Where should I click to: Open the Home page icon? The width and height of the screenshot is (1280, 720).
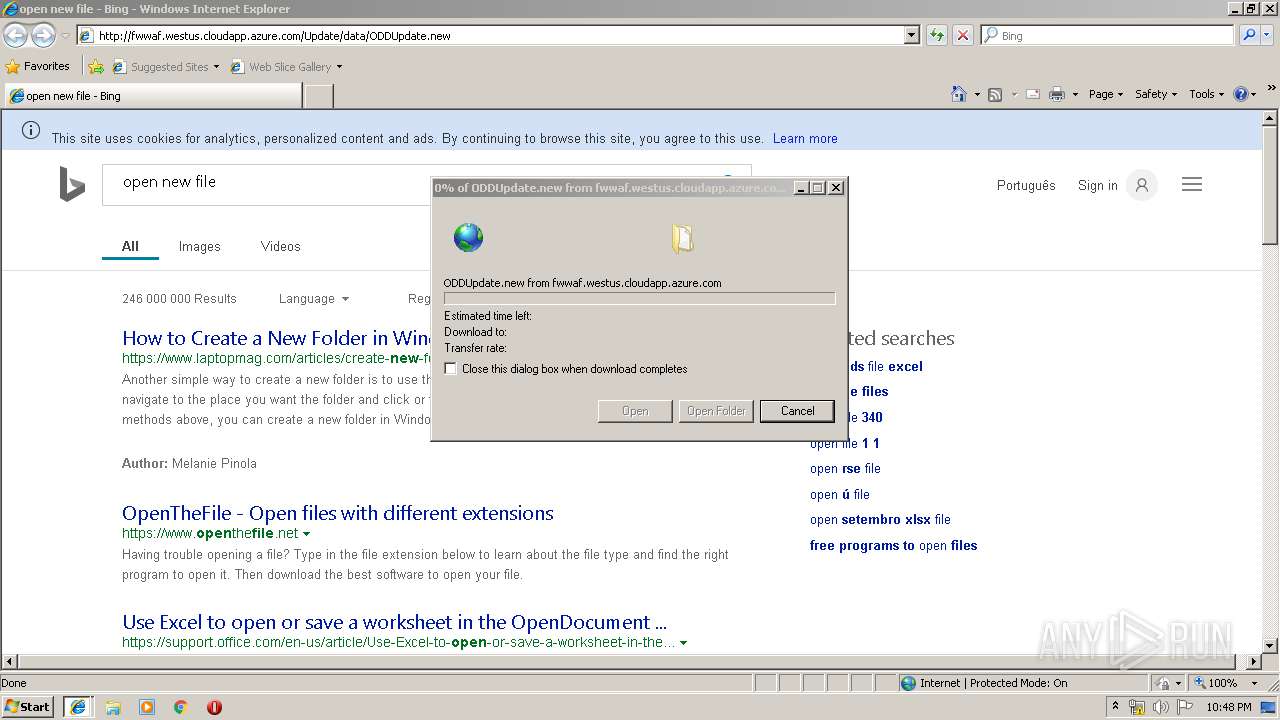(959, 94)
